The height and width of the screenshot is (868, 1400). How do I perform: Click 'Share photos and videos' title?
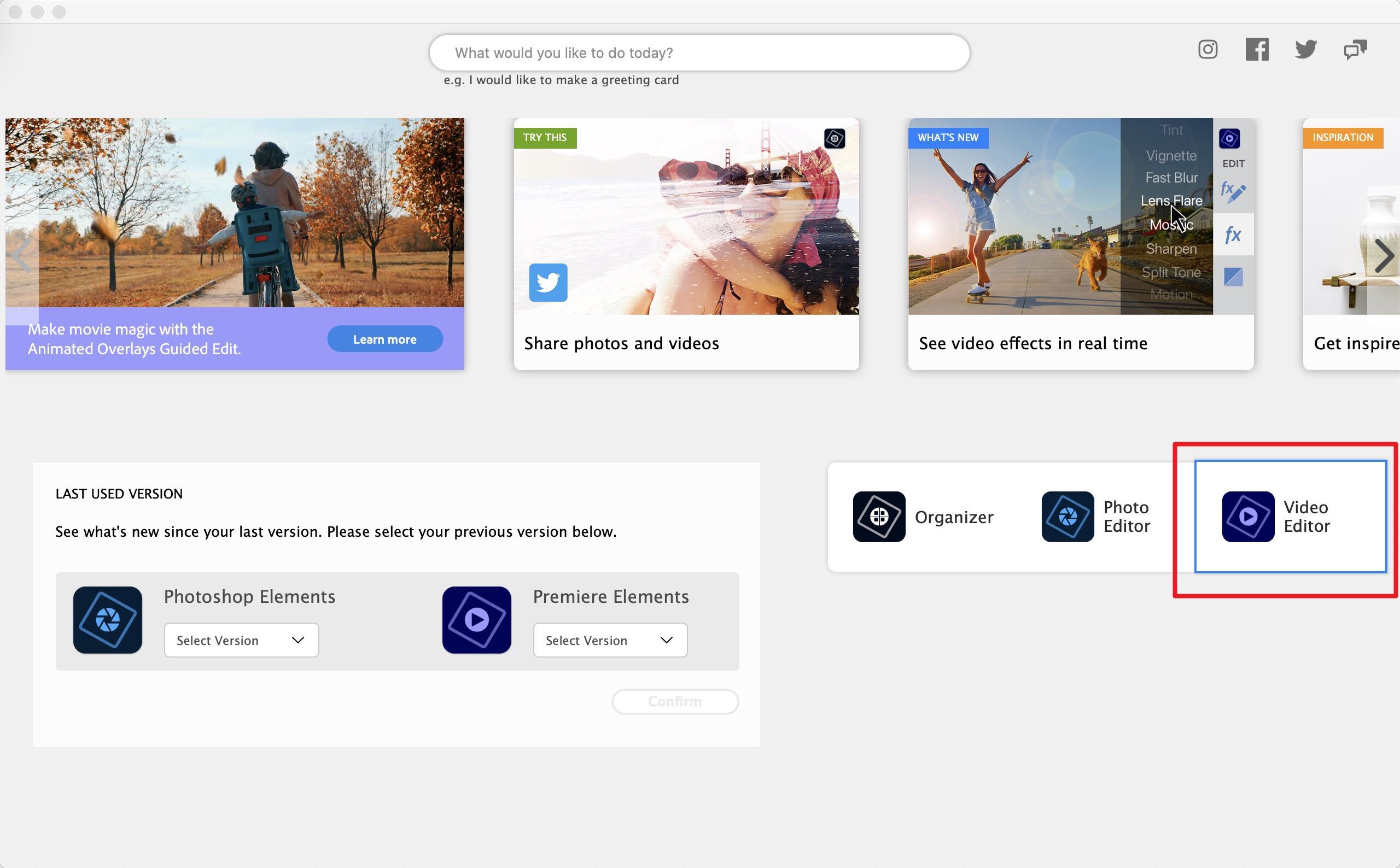(621, 343)
